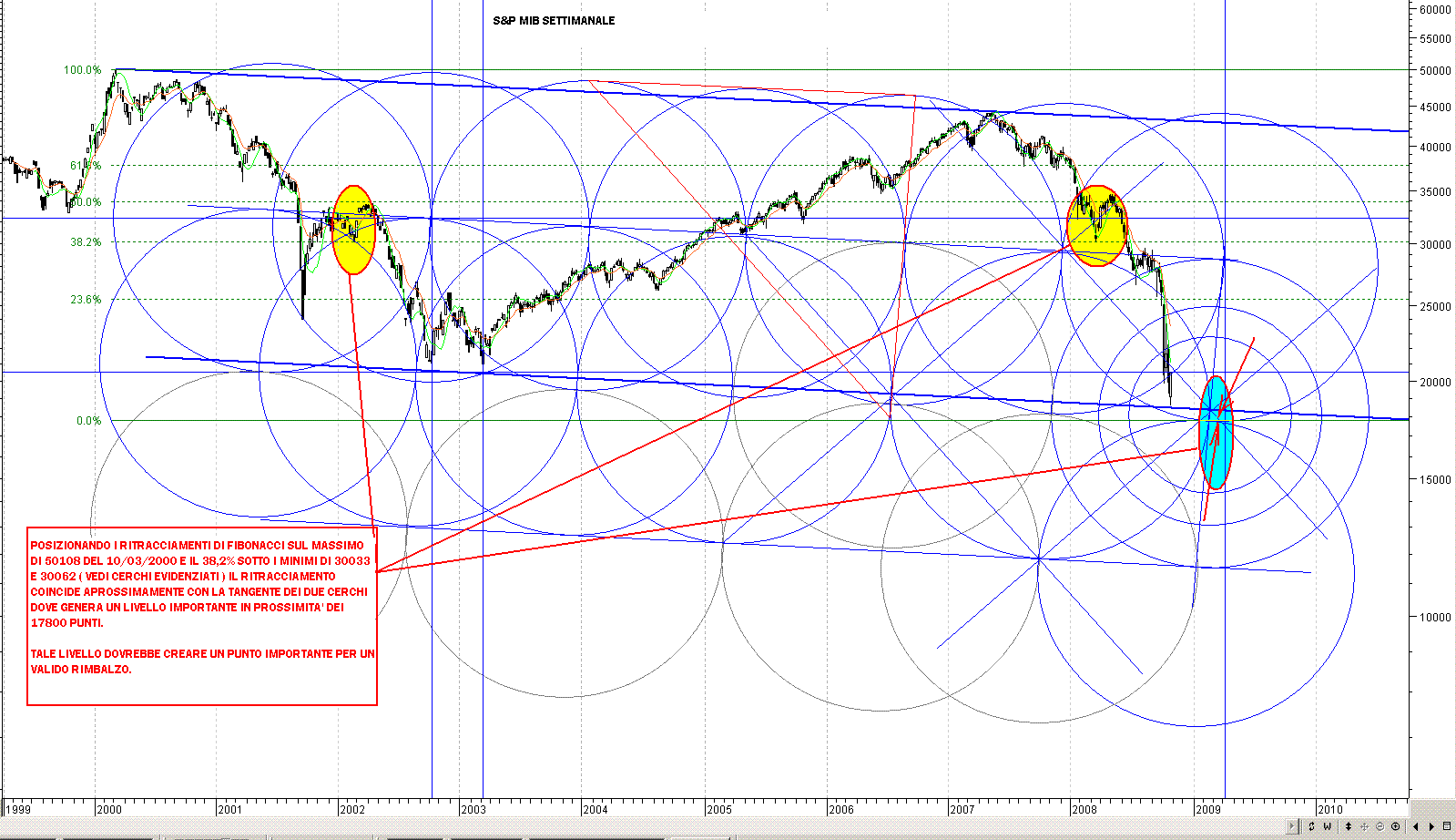The height and width of the screenshot is (840, 1456).
Task: Click the '2006' year label on the time axis
Action: [x=841, y=809]
